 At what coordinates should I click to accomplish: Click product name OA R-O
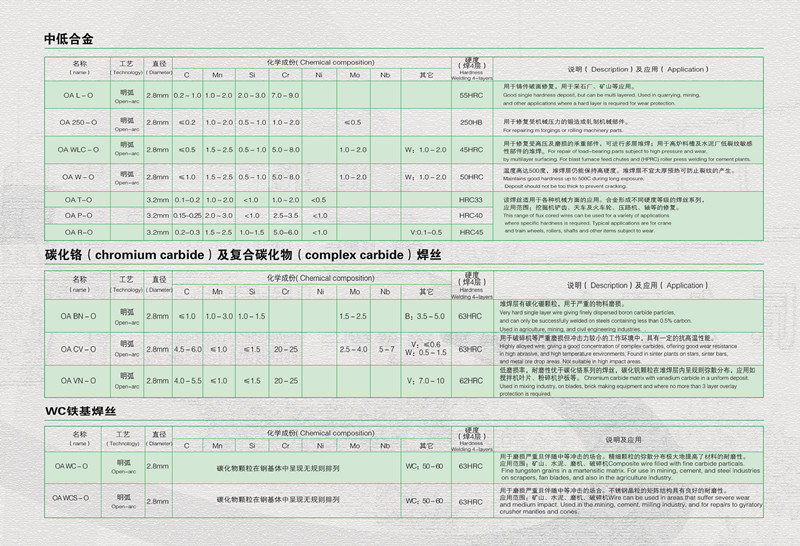[x=78, y=232]
